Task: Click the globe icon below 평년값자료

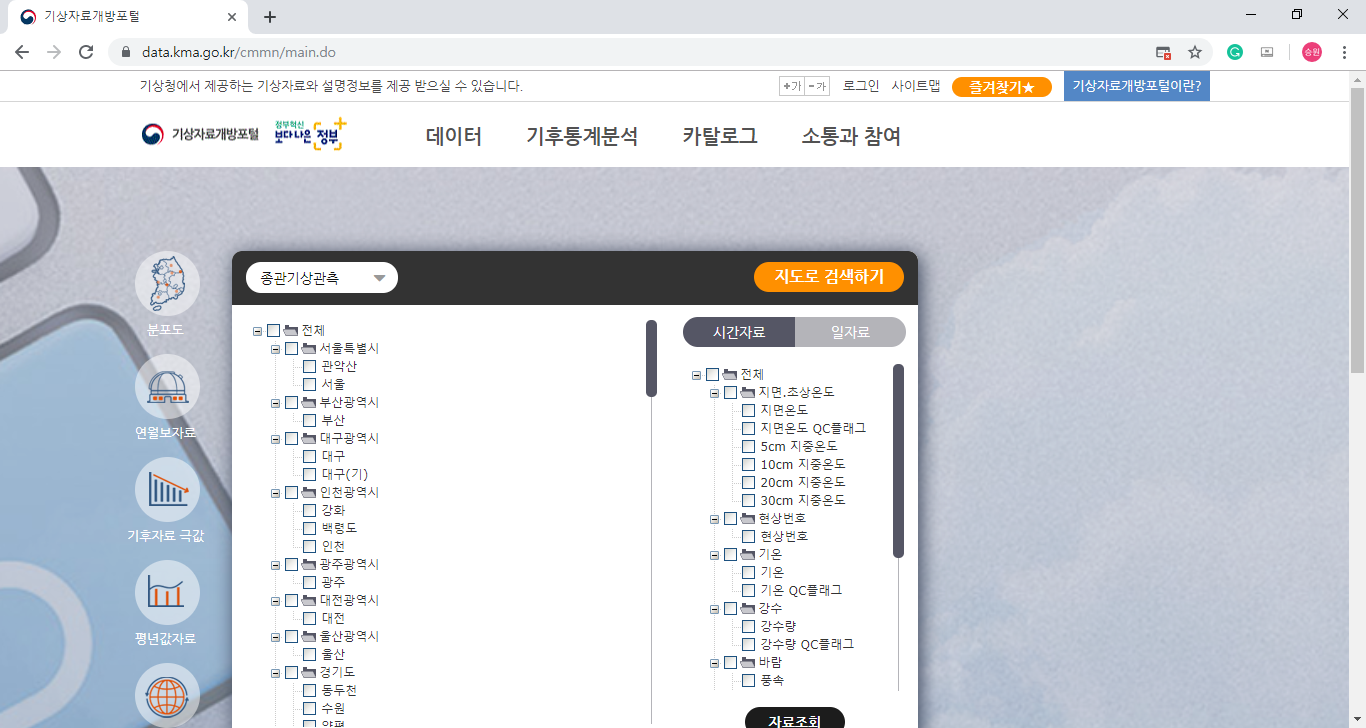Action: pyautogui.click(x=167, y=696)
